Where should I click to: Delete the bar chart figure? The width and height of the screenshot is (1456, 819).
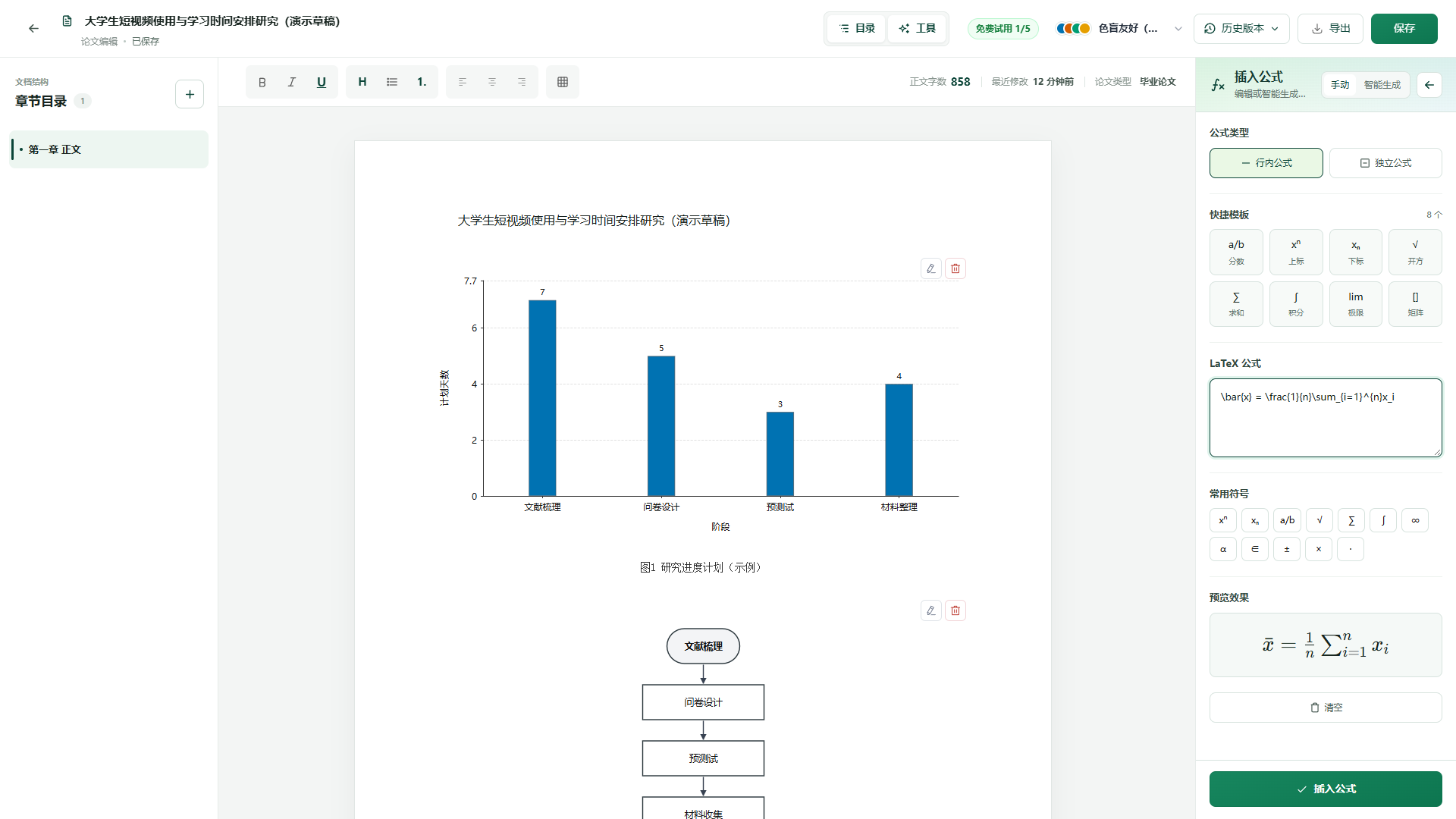(x=955, y=268)
